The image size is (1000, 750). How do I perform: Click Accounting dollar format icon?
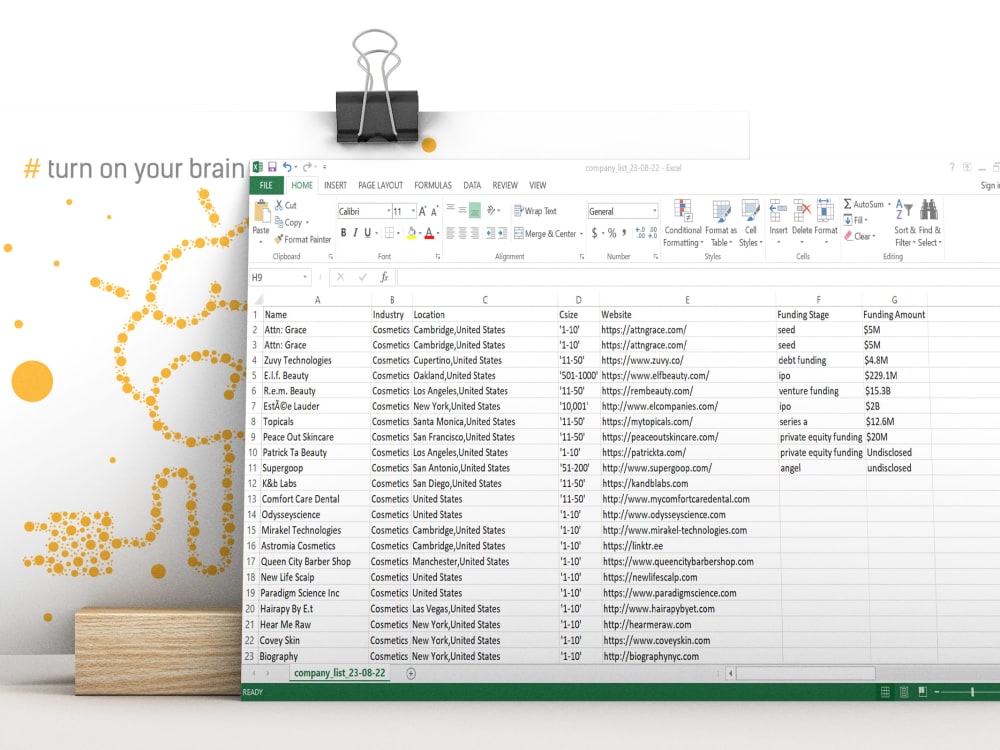coord(594,233)
